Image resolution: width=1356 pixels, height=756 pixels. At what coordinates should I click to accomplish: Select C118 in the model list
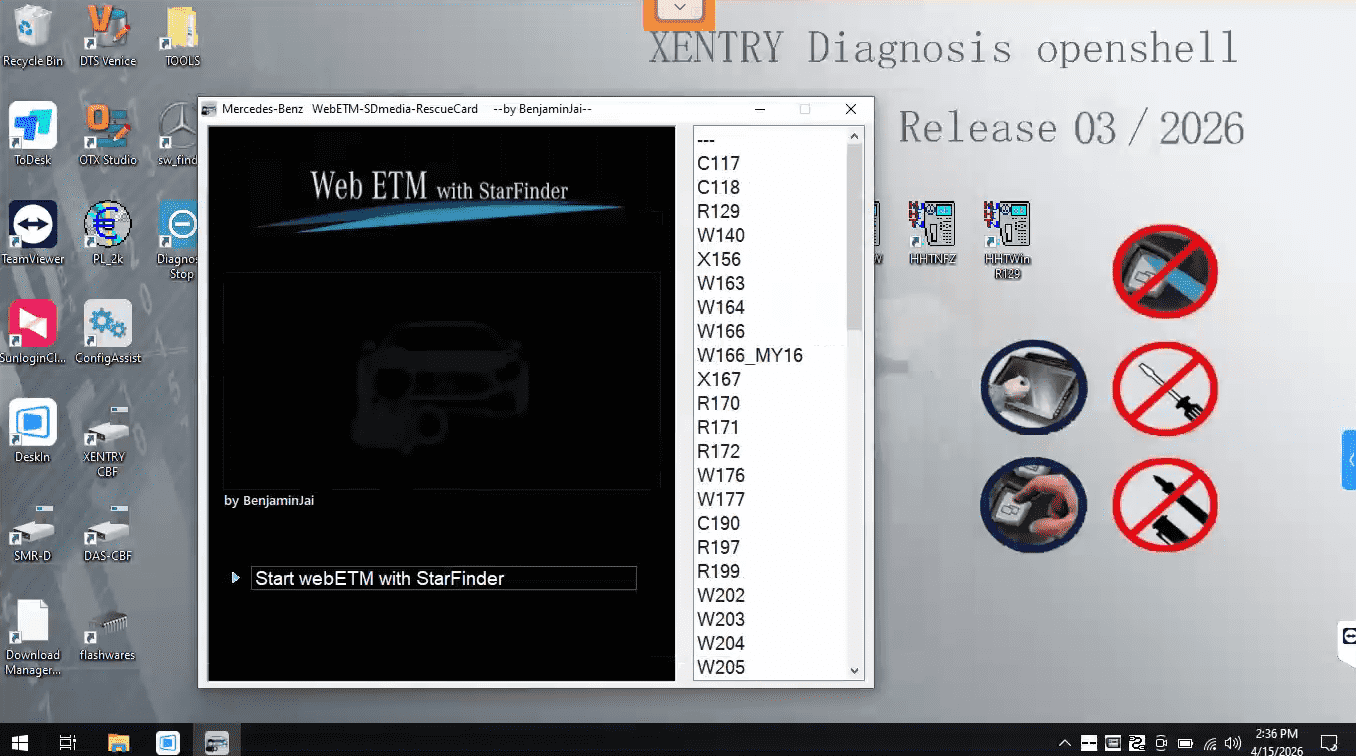pos(770,187)
